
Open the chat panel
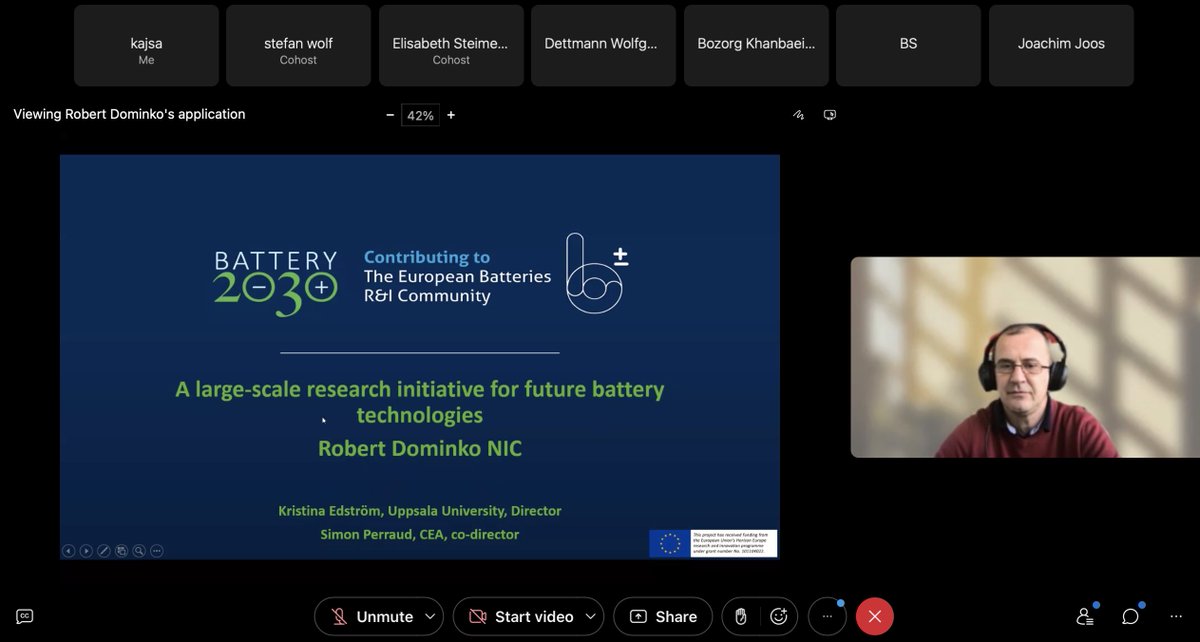[x=1130, y=617]
